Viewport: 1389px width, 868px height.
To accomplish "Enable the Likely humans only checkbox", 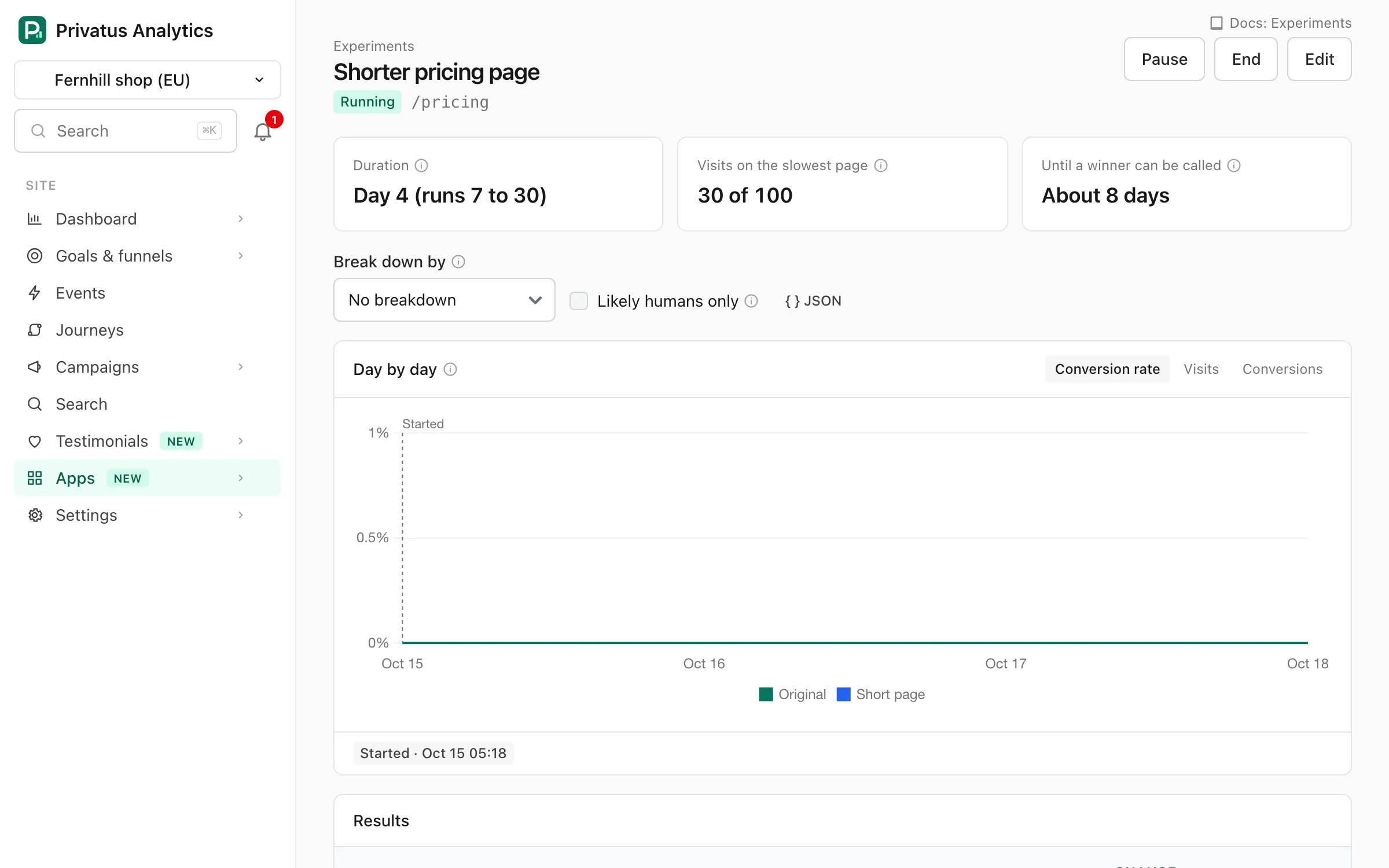I will pyautogui.click(x=579, y=301).
